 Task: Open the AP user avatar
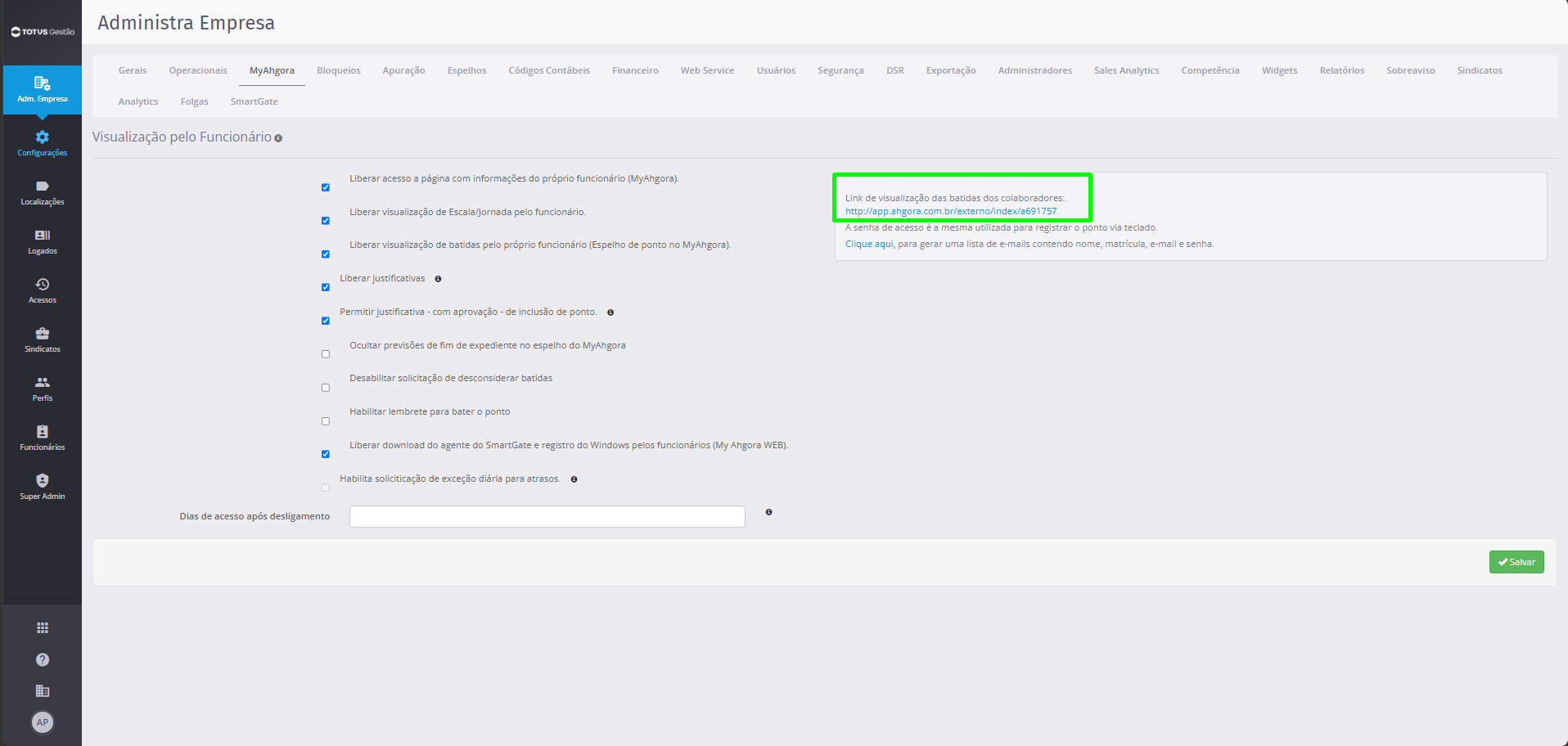pos(43,722)
